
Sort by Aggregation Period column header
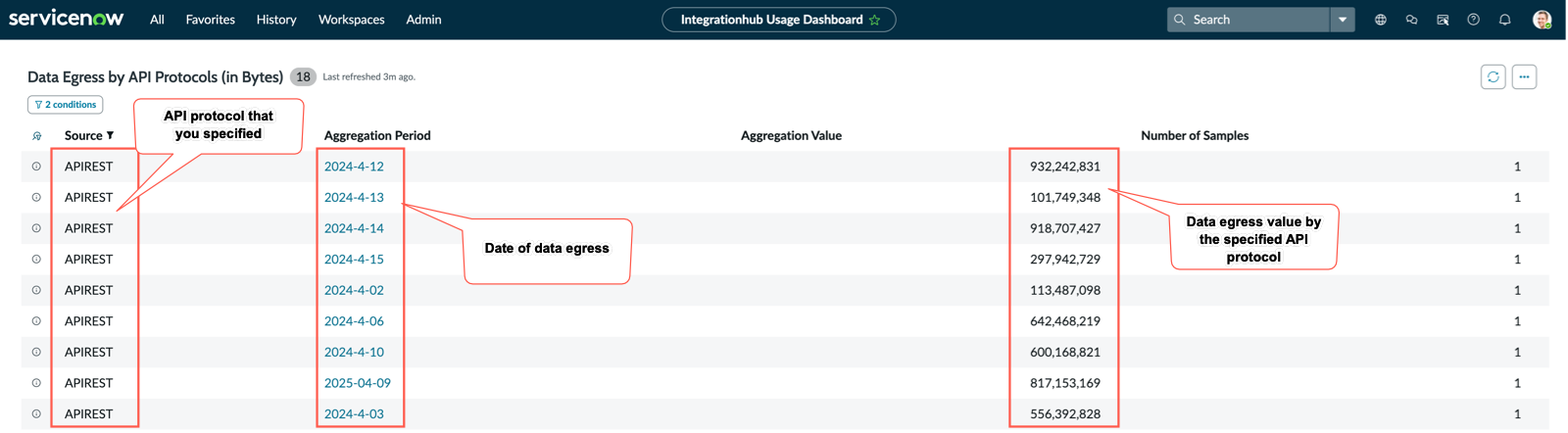click(x=377, y=136)
